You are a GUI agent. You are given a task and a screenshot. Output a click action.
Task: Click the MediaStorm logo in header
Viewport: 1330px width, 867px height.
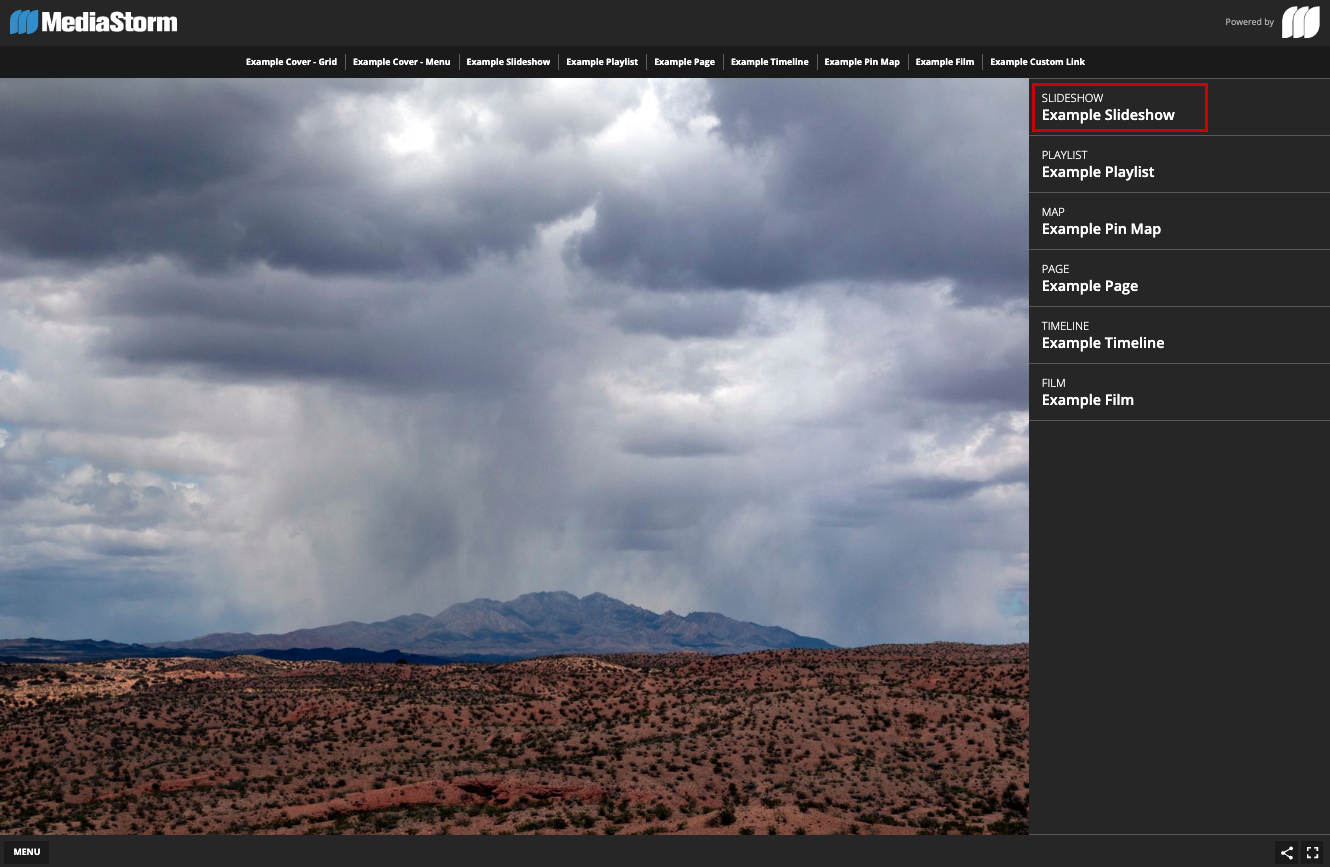pos(94,22)
